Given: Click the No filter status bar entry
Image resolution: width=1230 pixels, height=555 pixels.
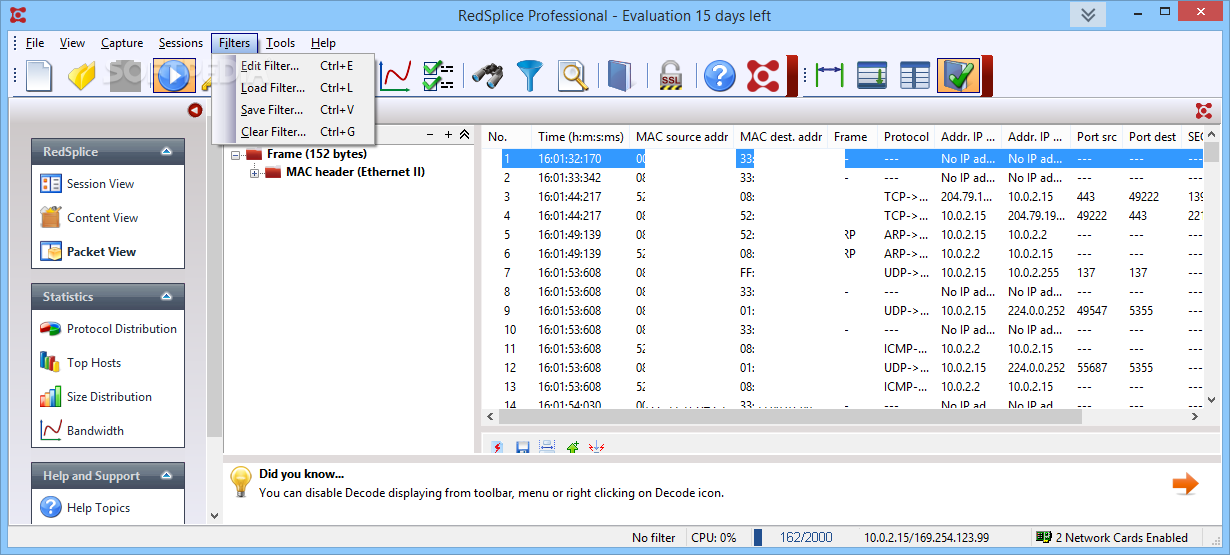Looking at the screenshot, I should (x=654, y=538).
